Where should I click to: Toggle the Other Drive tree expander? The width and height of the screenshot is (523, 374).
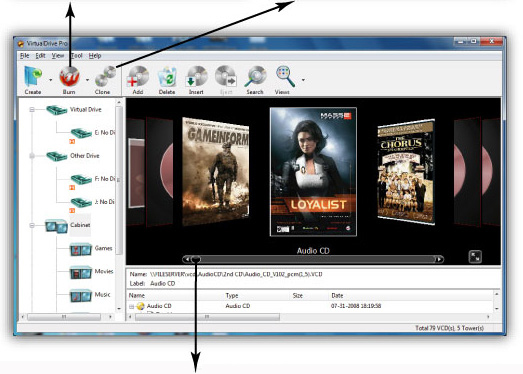click(32, 155)
